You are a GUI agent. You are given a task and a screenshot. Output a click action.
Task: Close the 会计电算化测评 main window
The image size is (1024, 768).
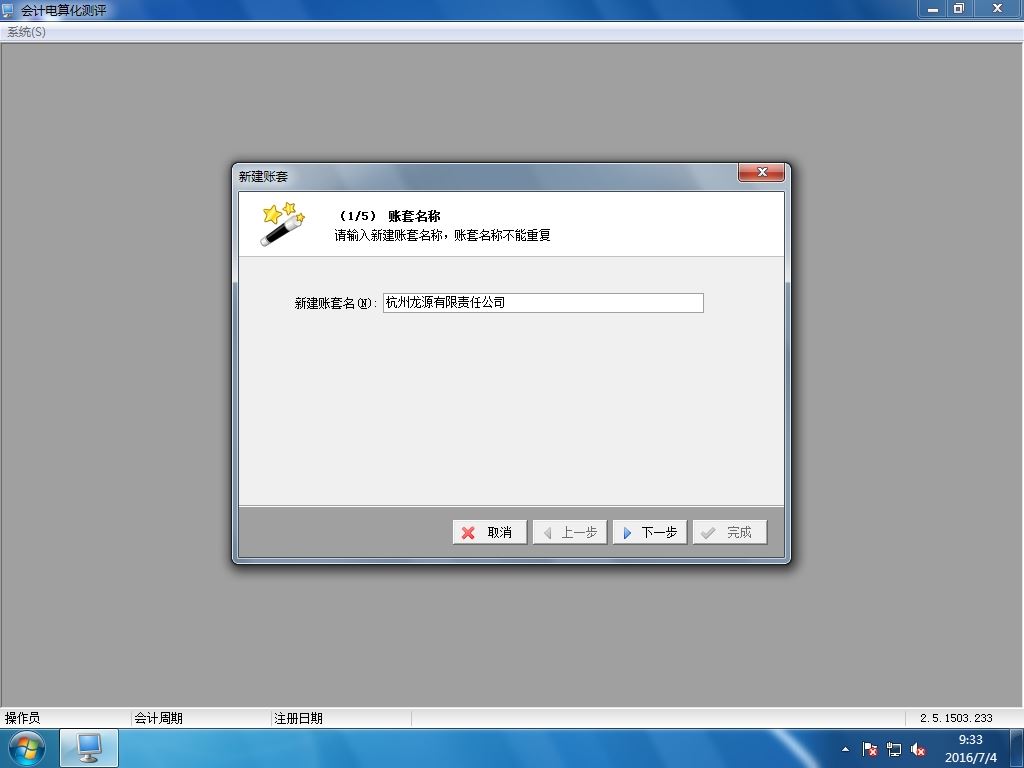pos(997,9)
